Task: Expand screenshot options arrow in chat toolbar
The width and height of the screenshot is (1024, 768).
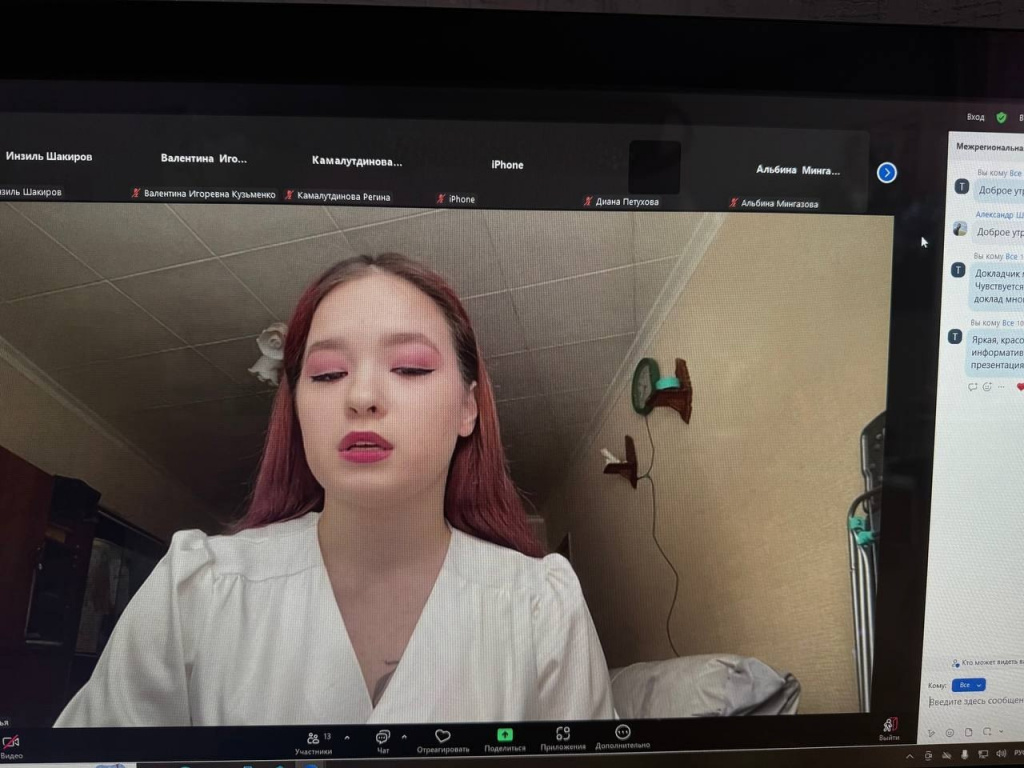Action: click(1001, 731)
